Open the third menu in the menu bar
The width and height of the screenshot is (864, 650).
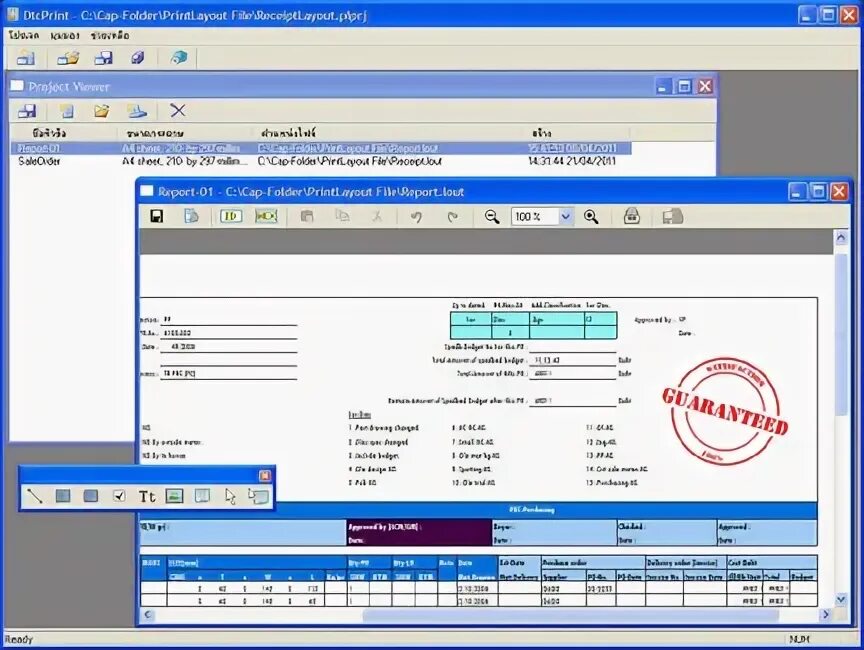[x=110, y=35]
